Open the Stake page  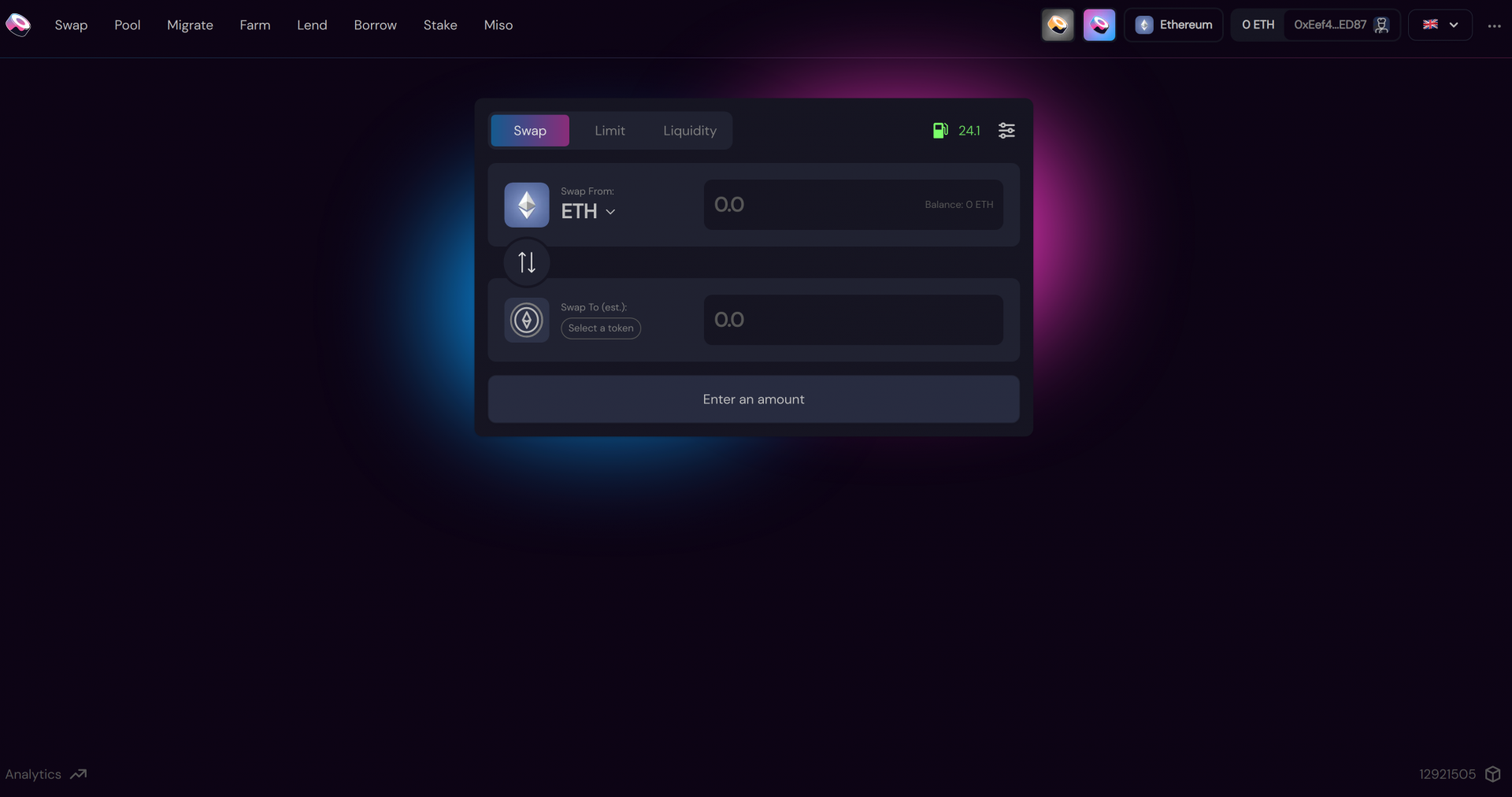click(x=440, y=25)
